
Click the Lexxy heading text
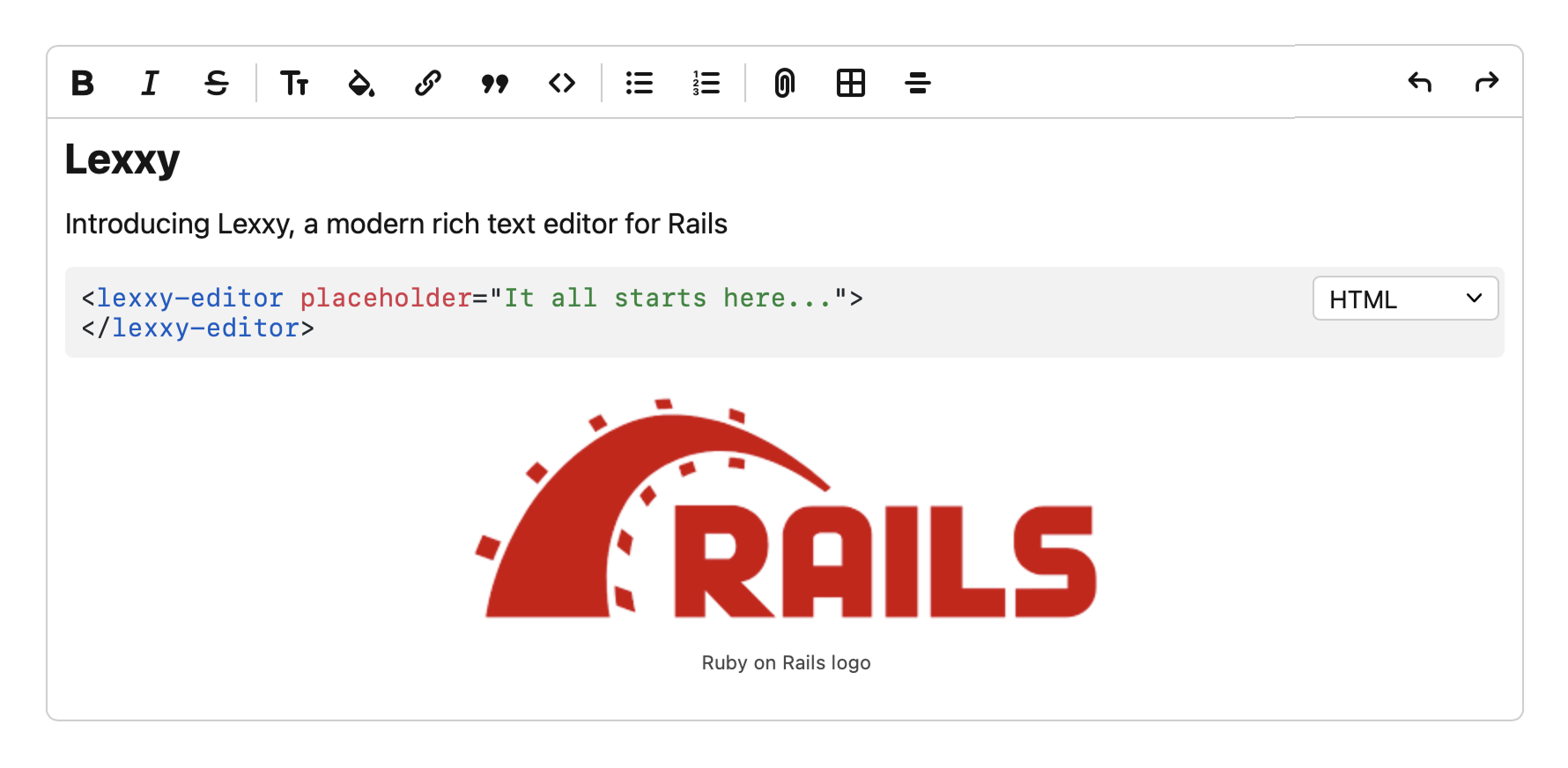coord(122,159)
